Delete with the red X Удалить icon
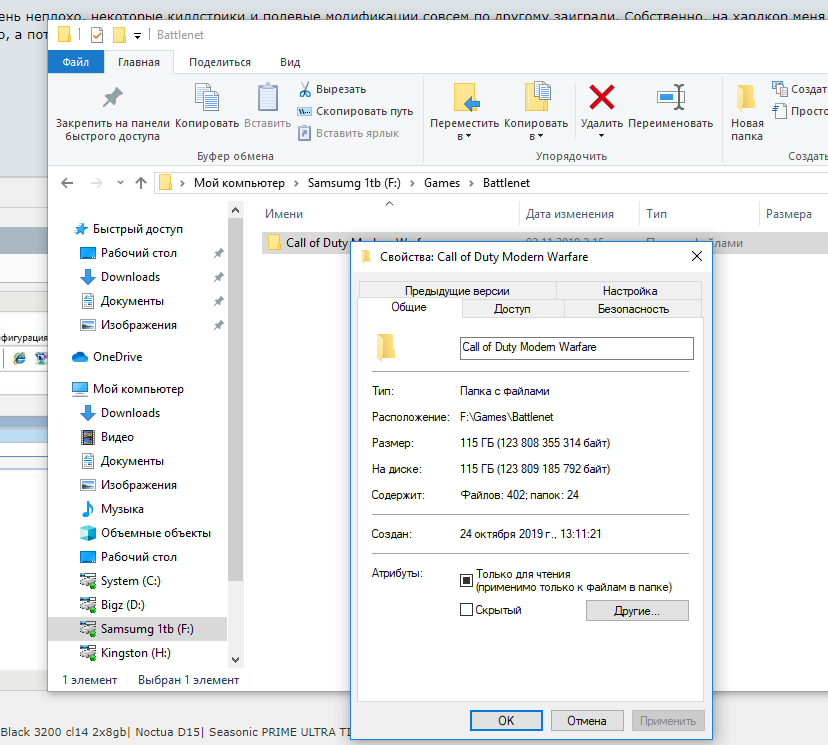 tap(601, 97)
